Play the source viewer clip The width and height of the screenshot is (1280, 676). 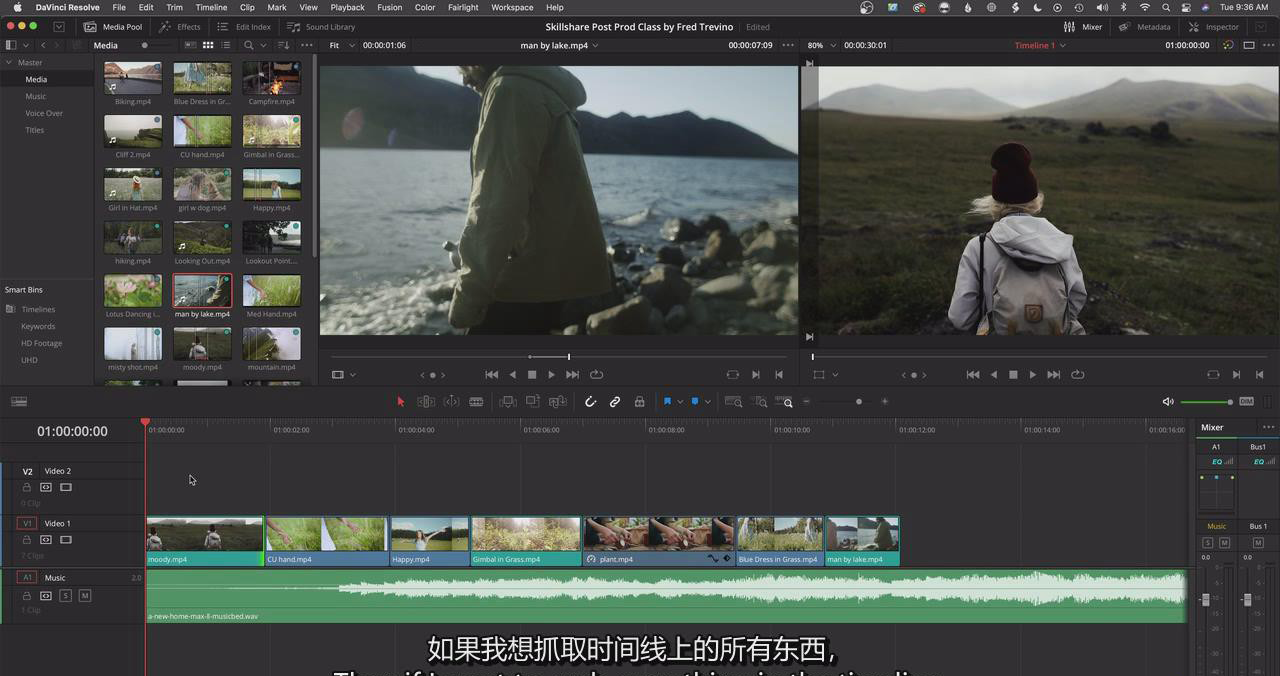[551, 375]
